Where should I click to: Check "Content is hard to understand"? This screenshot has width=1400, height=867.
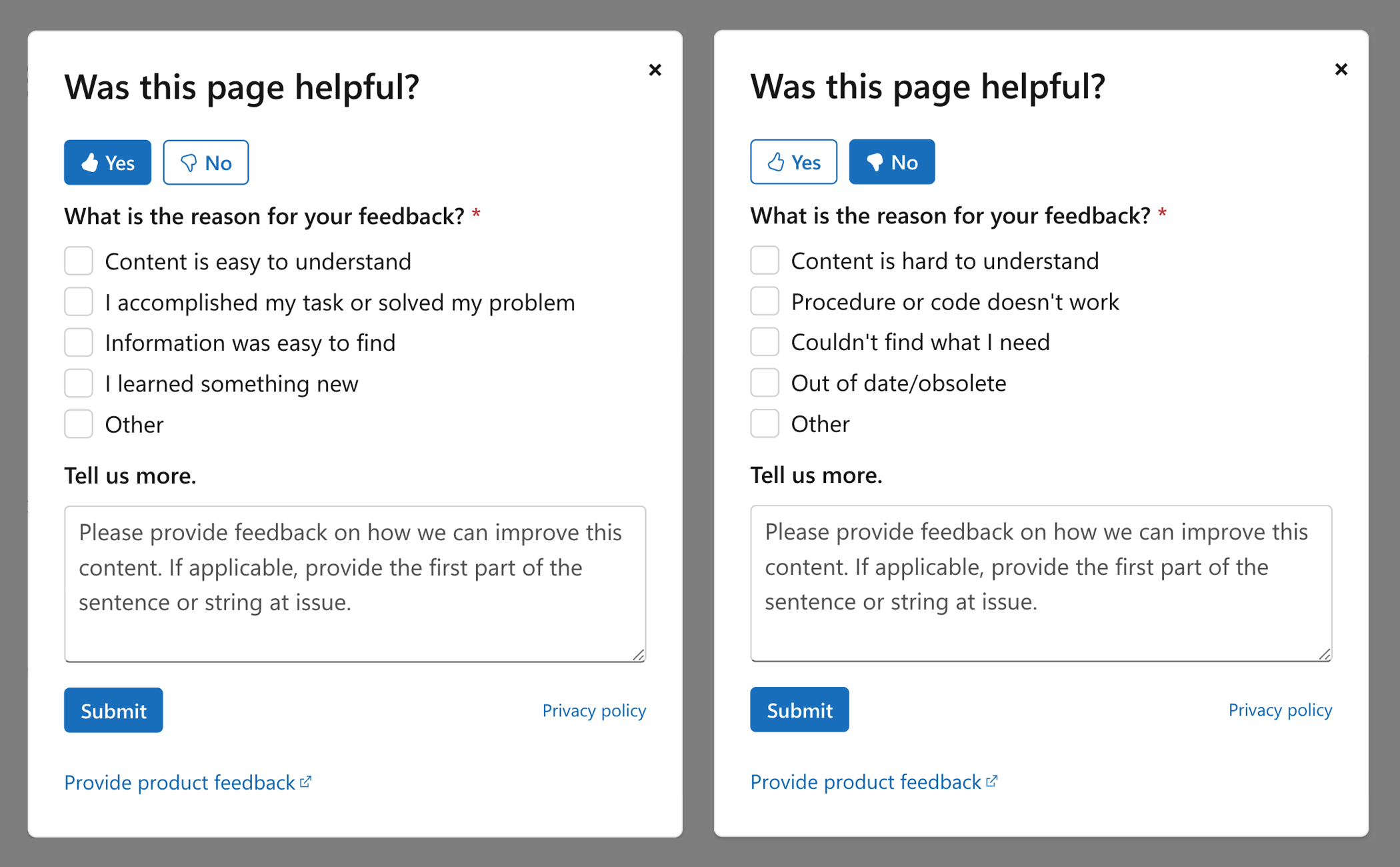coord(765,260)
